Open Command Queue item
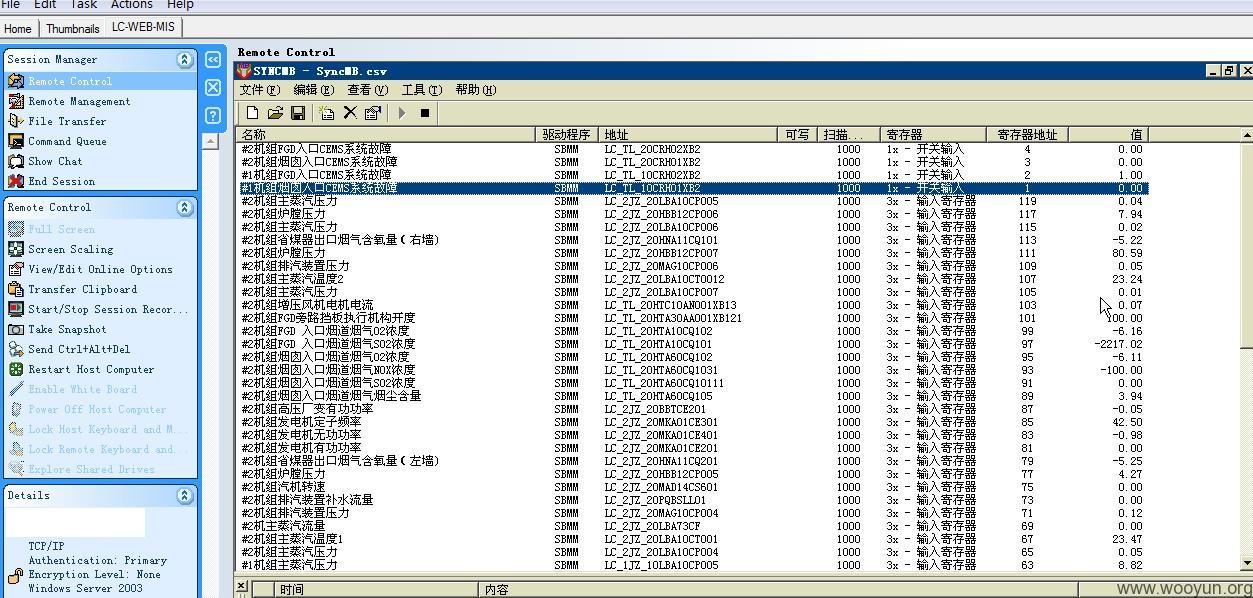 click(67, 141)
